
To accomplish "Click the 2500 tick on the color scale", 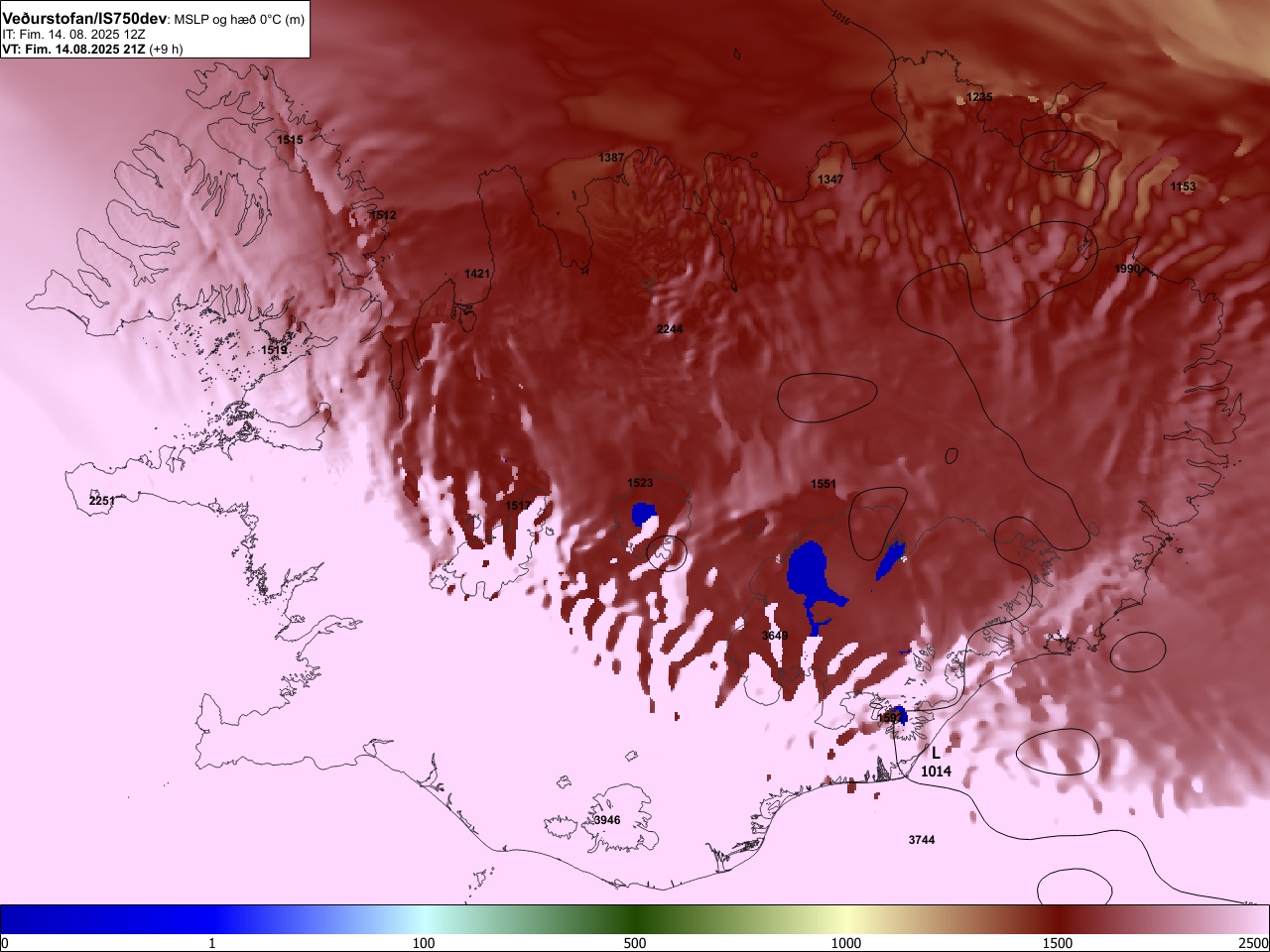I will tap(1253, 943).
